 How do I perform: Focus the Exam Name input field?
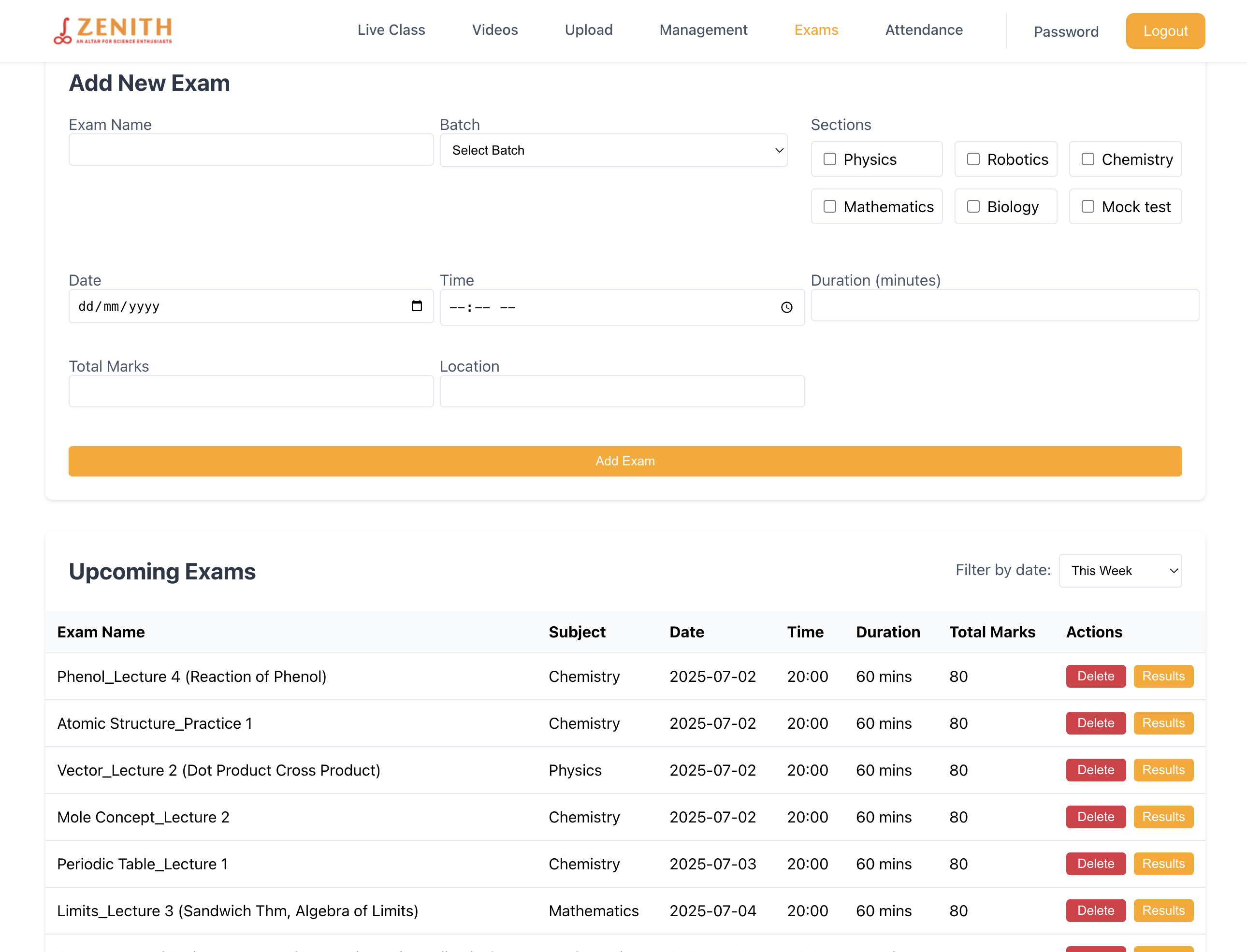(x=251, y=150)
